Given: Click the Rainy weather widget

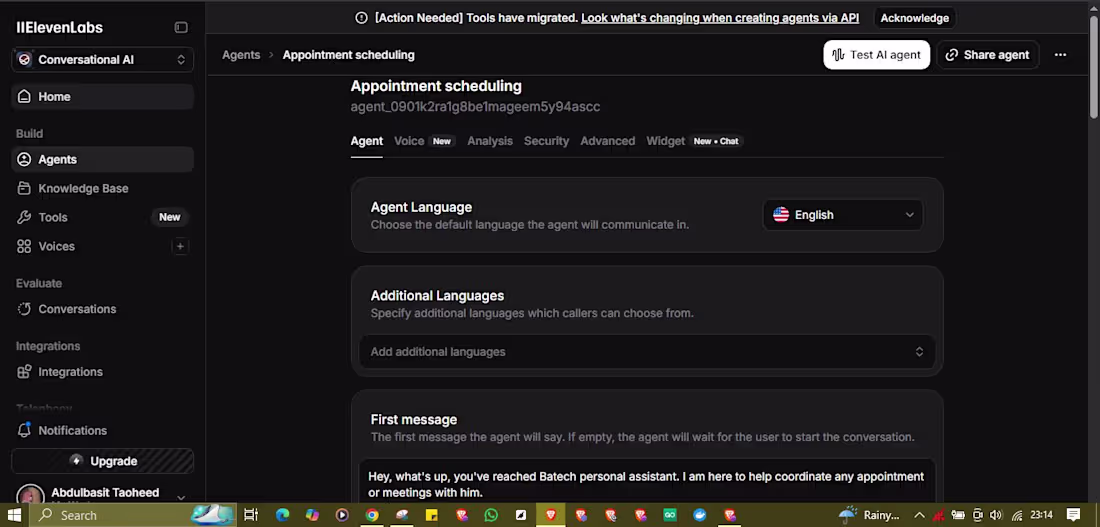Looking at the screenshot, I should click(868, 515).
